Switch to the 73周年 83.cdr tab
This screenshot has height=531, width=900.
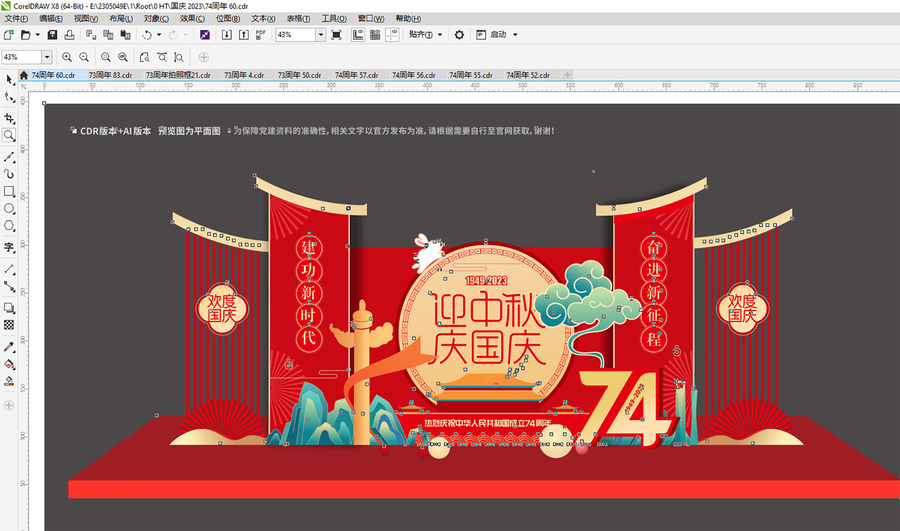coord(110,75)
